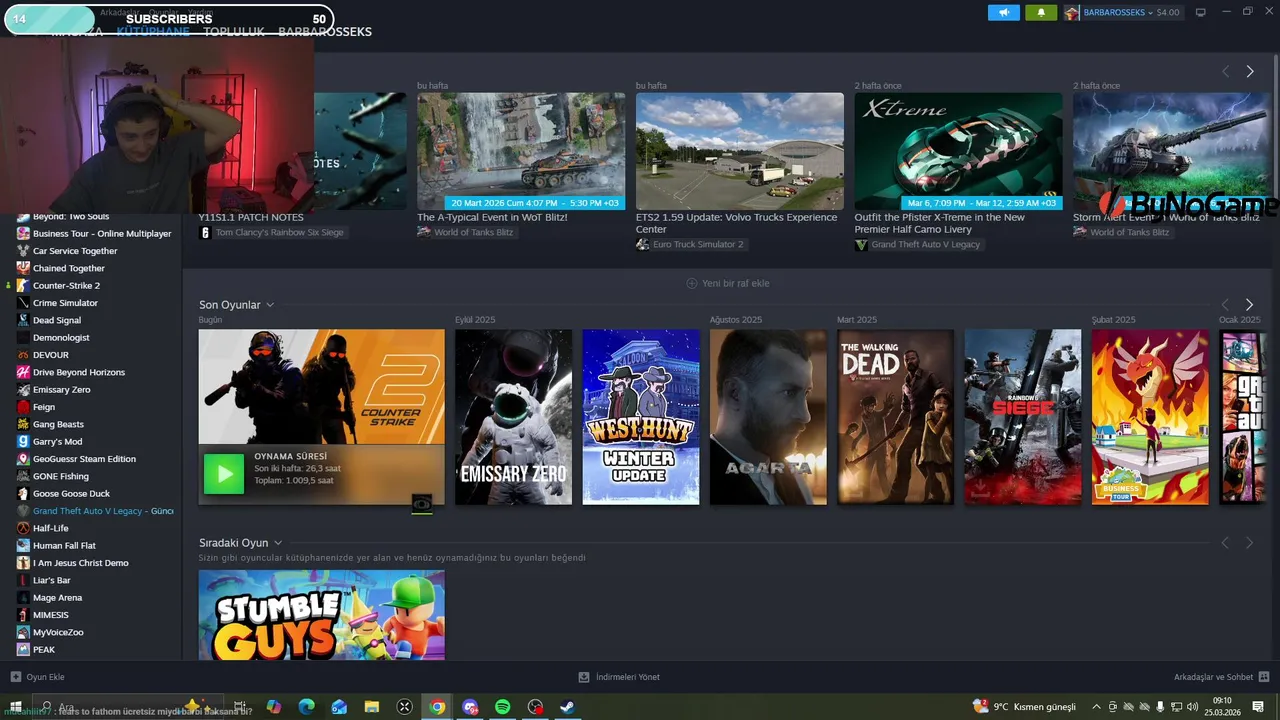Select Counter-Strike 2 in library list
The width and height of the screenshot is (1280, 720).
click(66, 286)
